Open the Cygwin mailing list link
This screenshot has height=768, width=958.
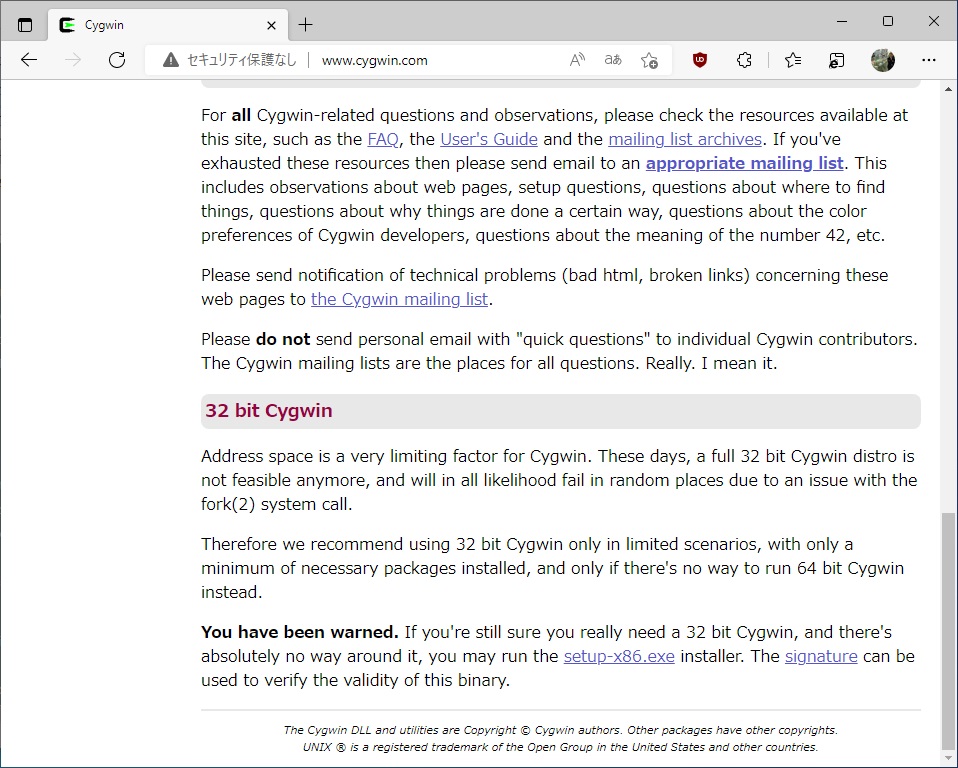(400, 299)
